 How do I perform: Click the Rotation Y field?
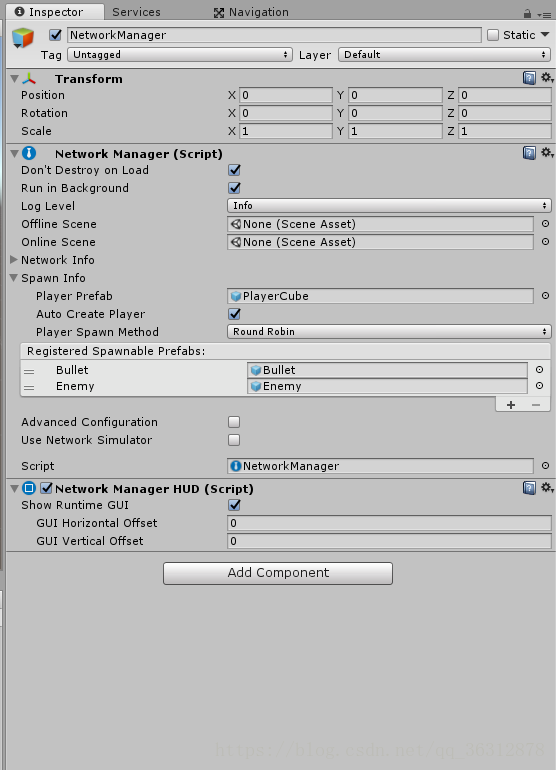tap(395, 113)
